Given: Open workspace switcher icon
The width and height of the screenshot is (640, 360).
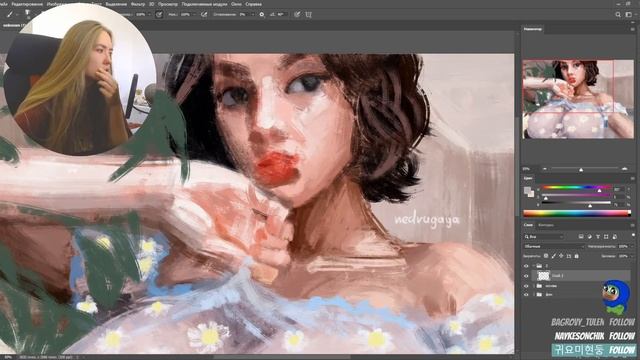Looking at the screenshot, I should [x=629, y=14].
